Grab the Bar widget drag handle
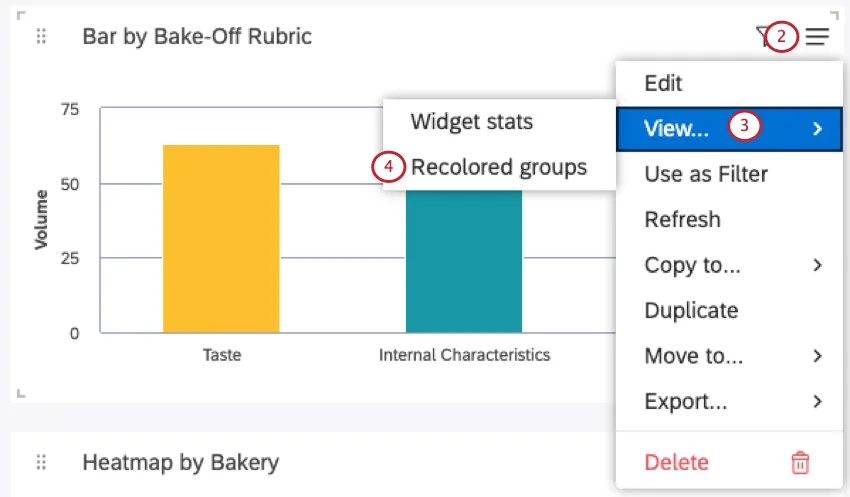 coord(41,37)
